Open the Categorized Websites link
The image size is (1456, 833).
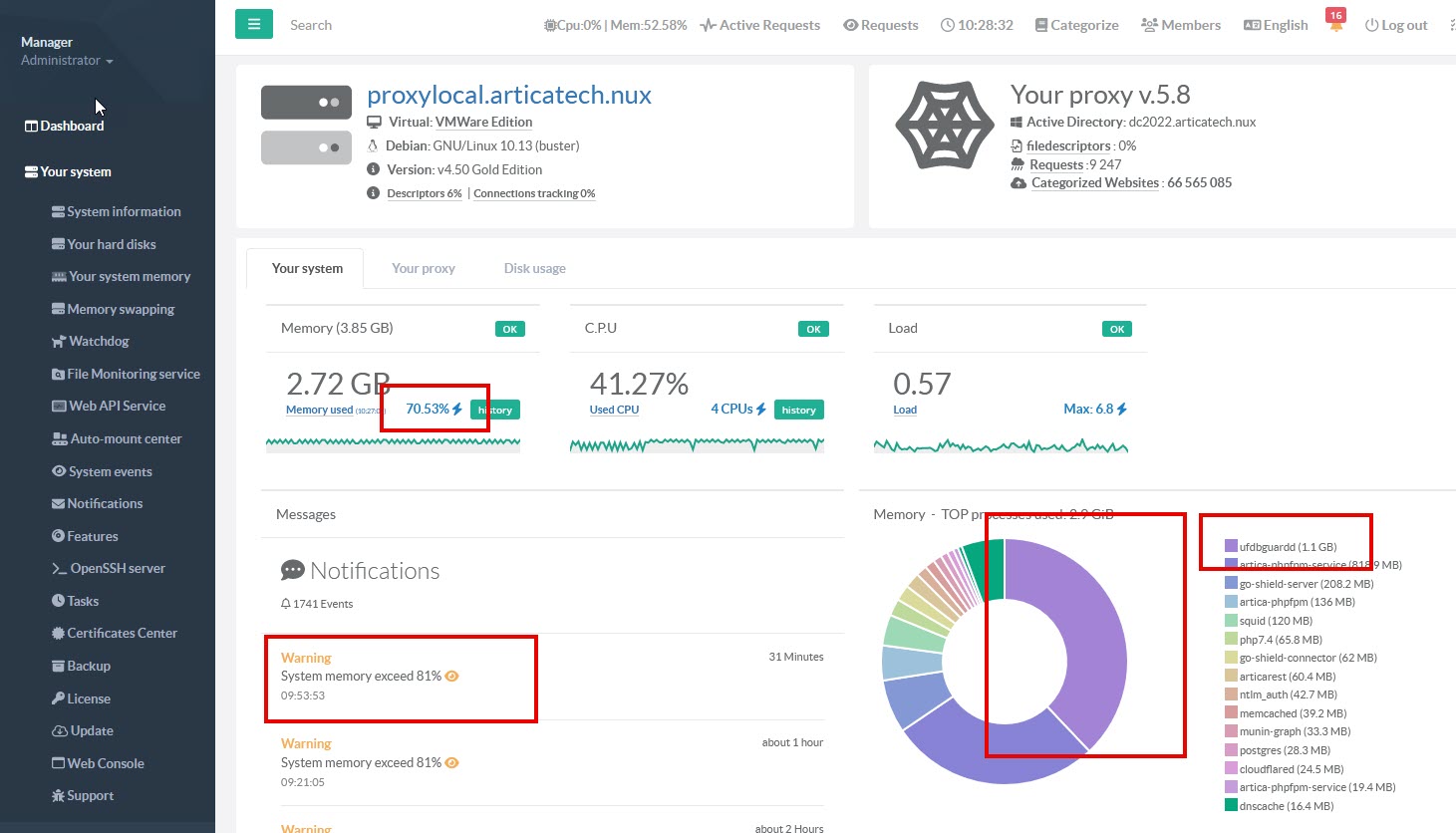coord(1094,182)
